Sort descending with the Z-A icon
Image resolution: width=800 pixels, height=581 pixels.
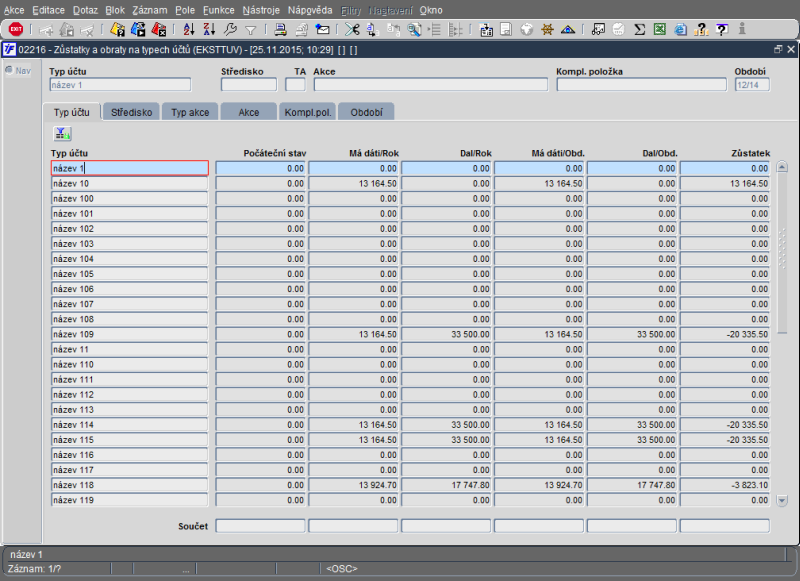tap(209, 30)
